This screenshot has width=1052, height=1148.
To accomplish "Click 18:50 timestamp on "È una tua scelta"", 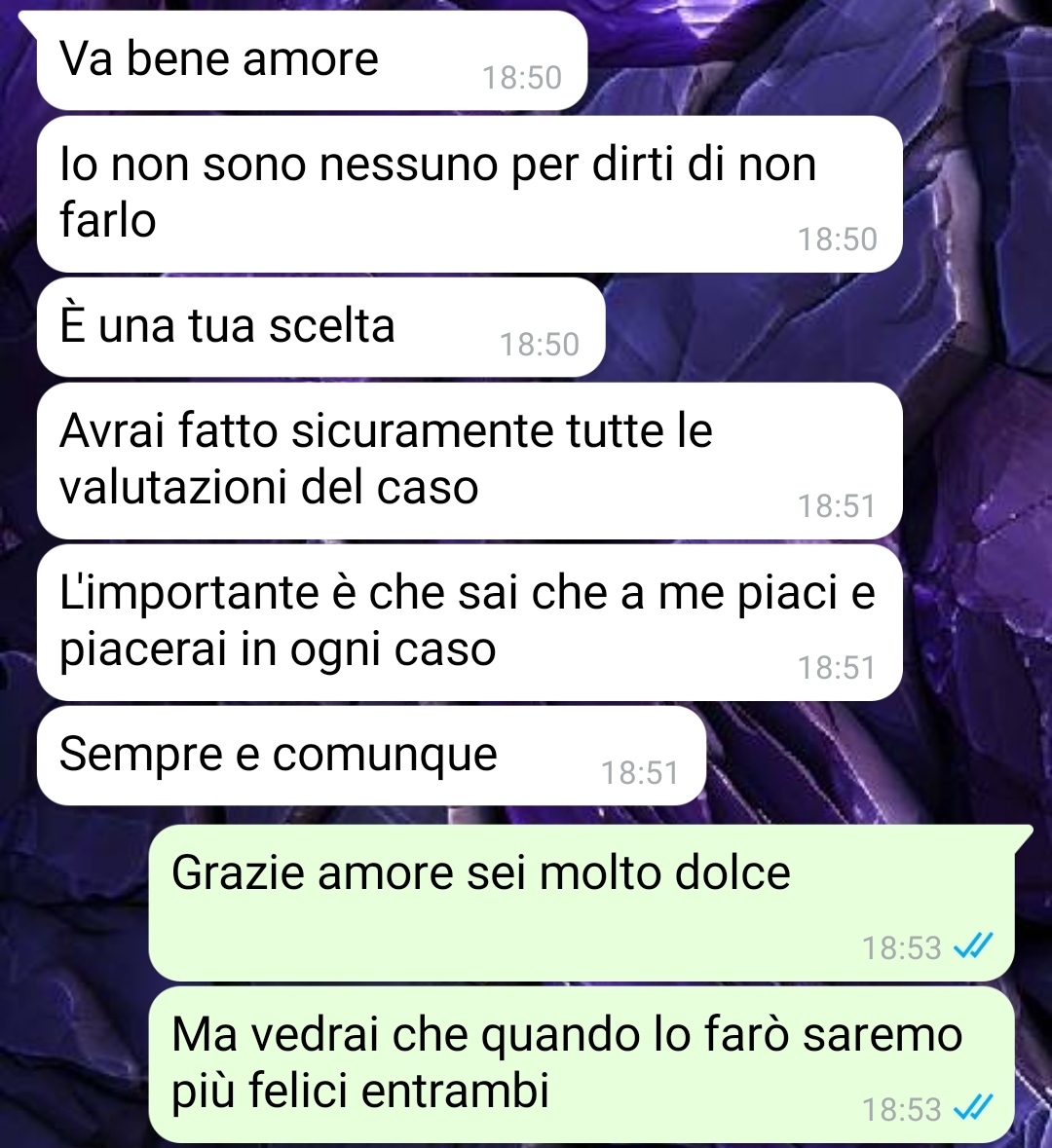I will click(540, 344).
